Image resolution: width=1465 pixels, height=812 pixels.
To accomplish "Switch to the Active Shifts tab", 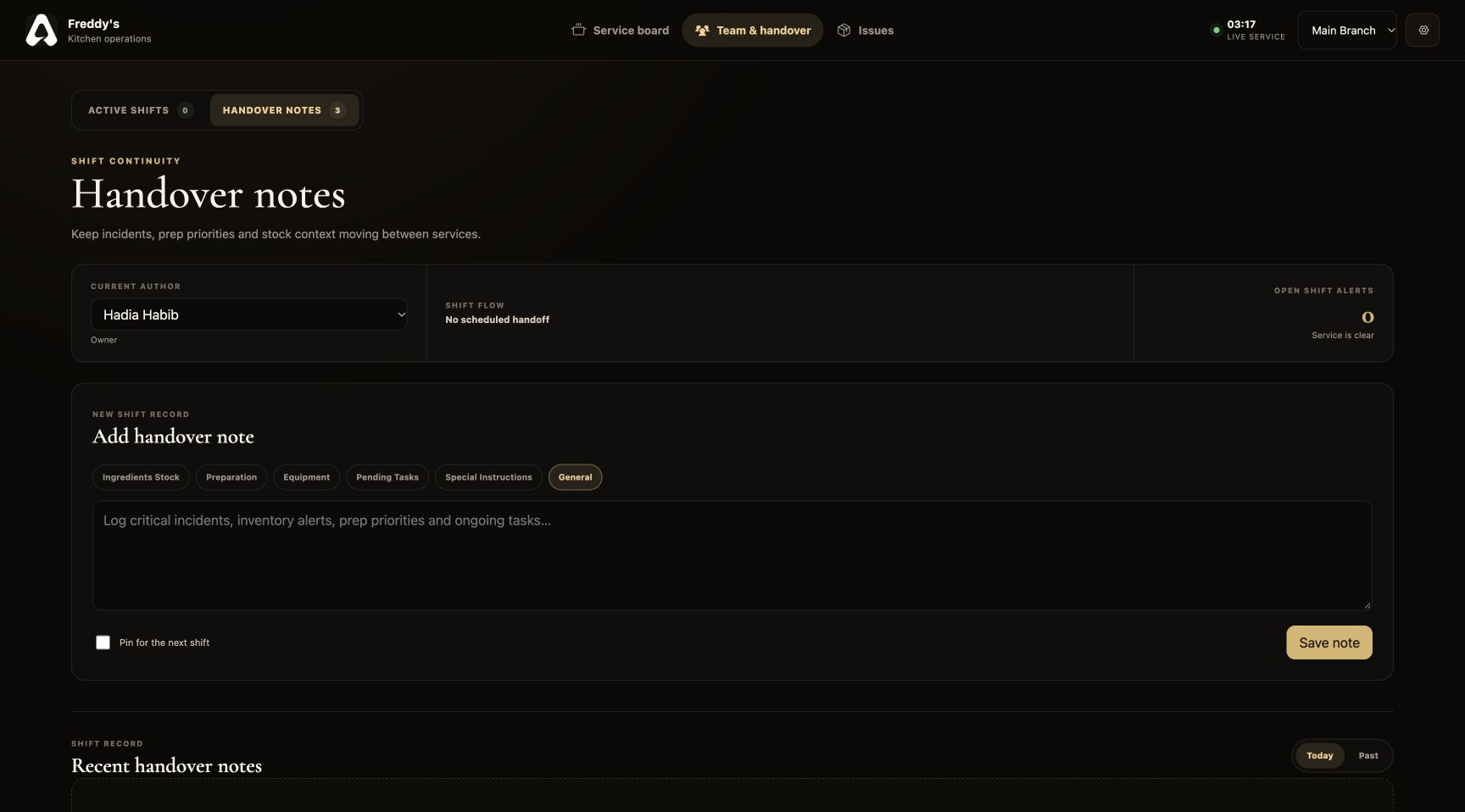I will (x=141, y=110).
